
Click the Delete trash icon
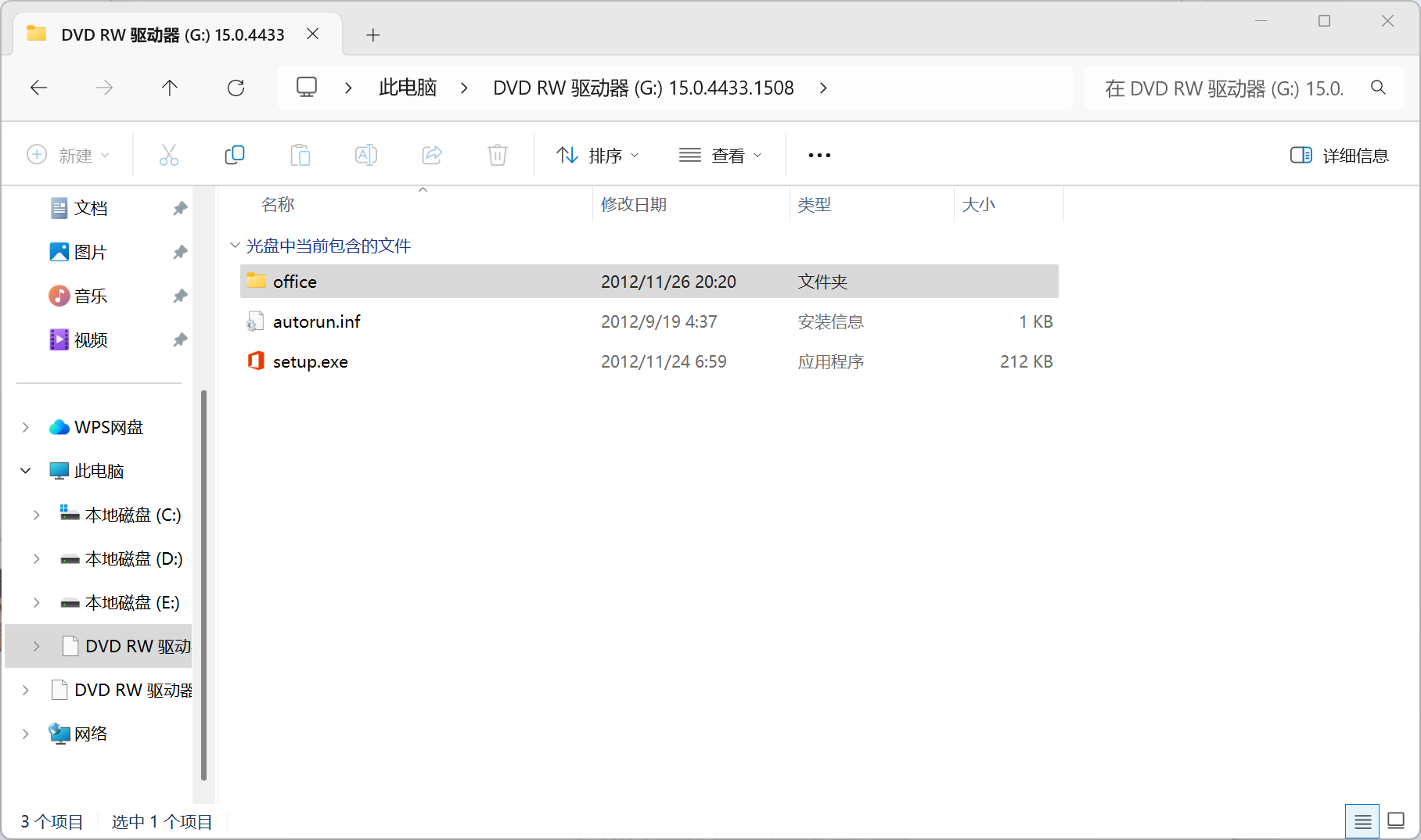(497, 155)
